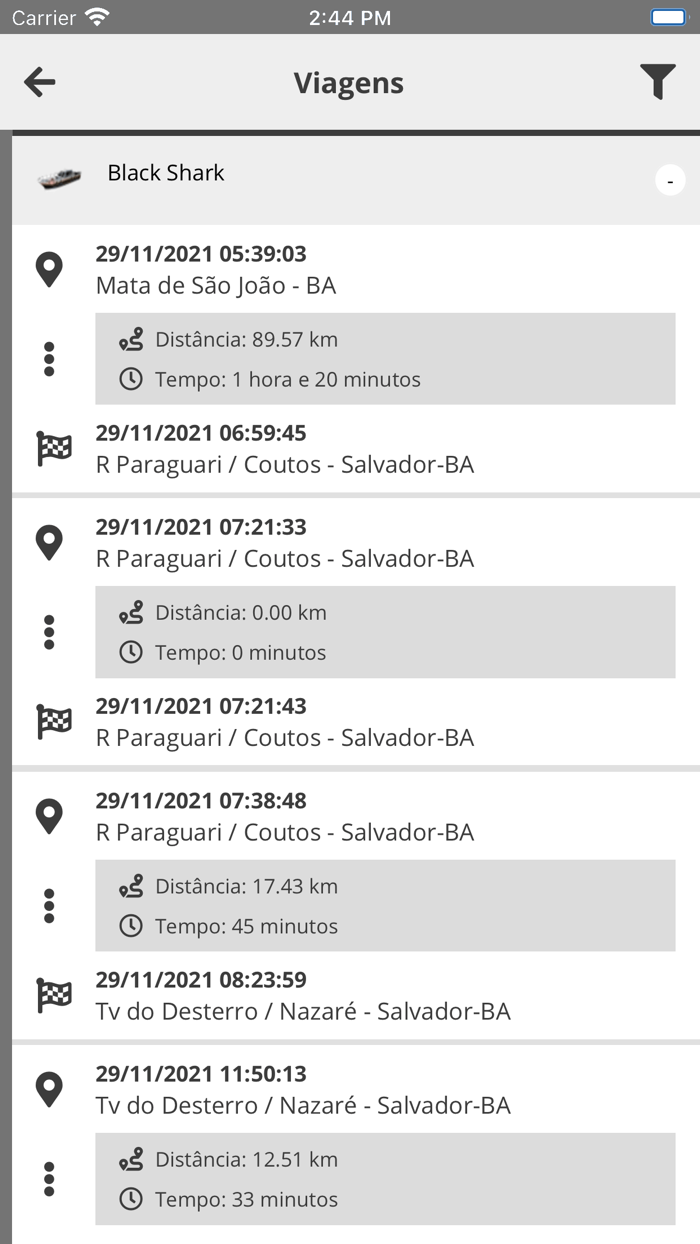Open the three-dot menu next to 0.00 km trip
This screenshot has width=700, height=1244.
[x=49, y=631]
